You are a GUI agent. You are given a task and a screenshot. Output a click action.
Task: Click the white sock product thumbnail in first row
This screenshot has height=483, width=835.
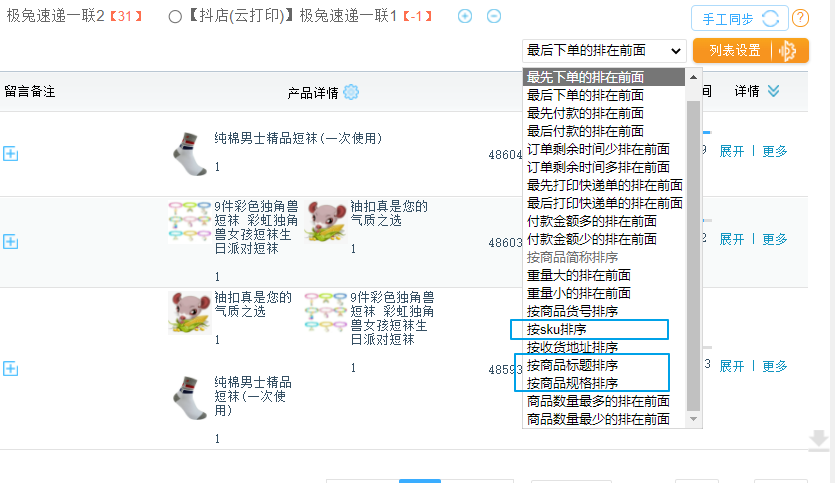pyautogui.click(x=190, y=154)
